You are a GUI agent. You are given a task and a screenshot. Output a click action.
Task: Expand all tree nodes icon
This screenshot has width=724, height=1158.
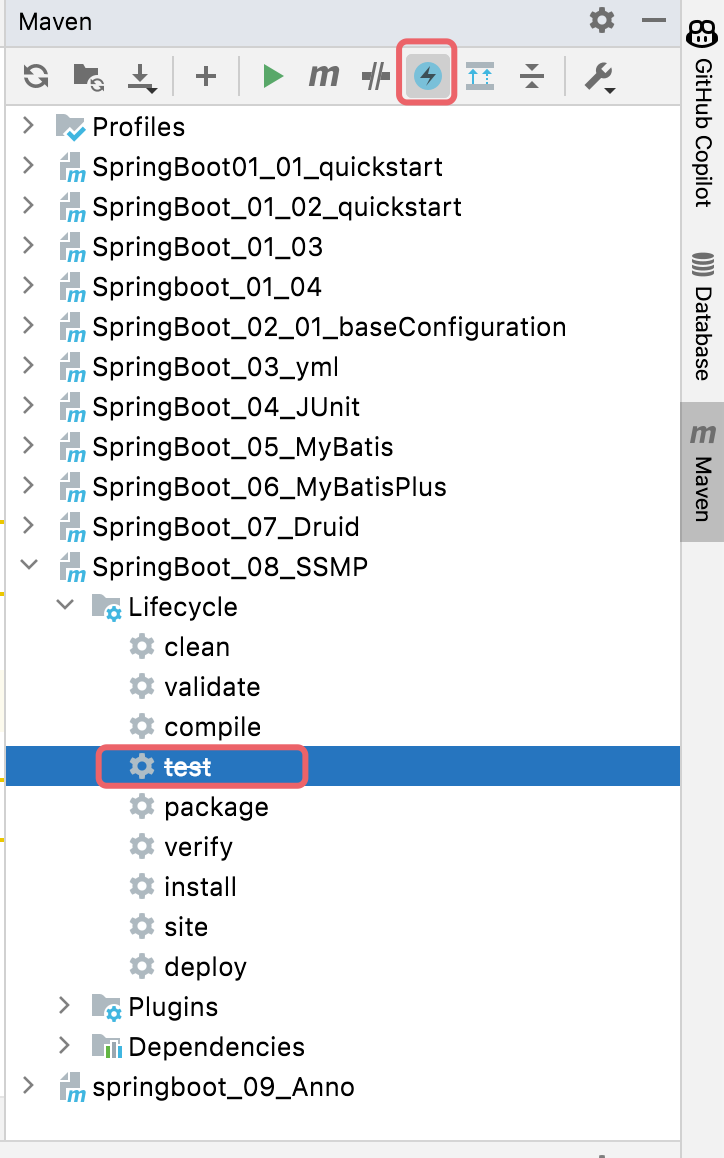tap(479, 76)
